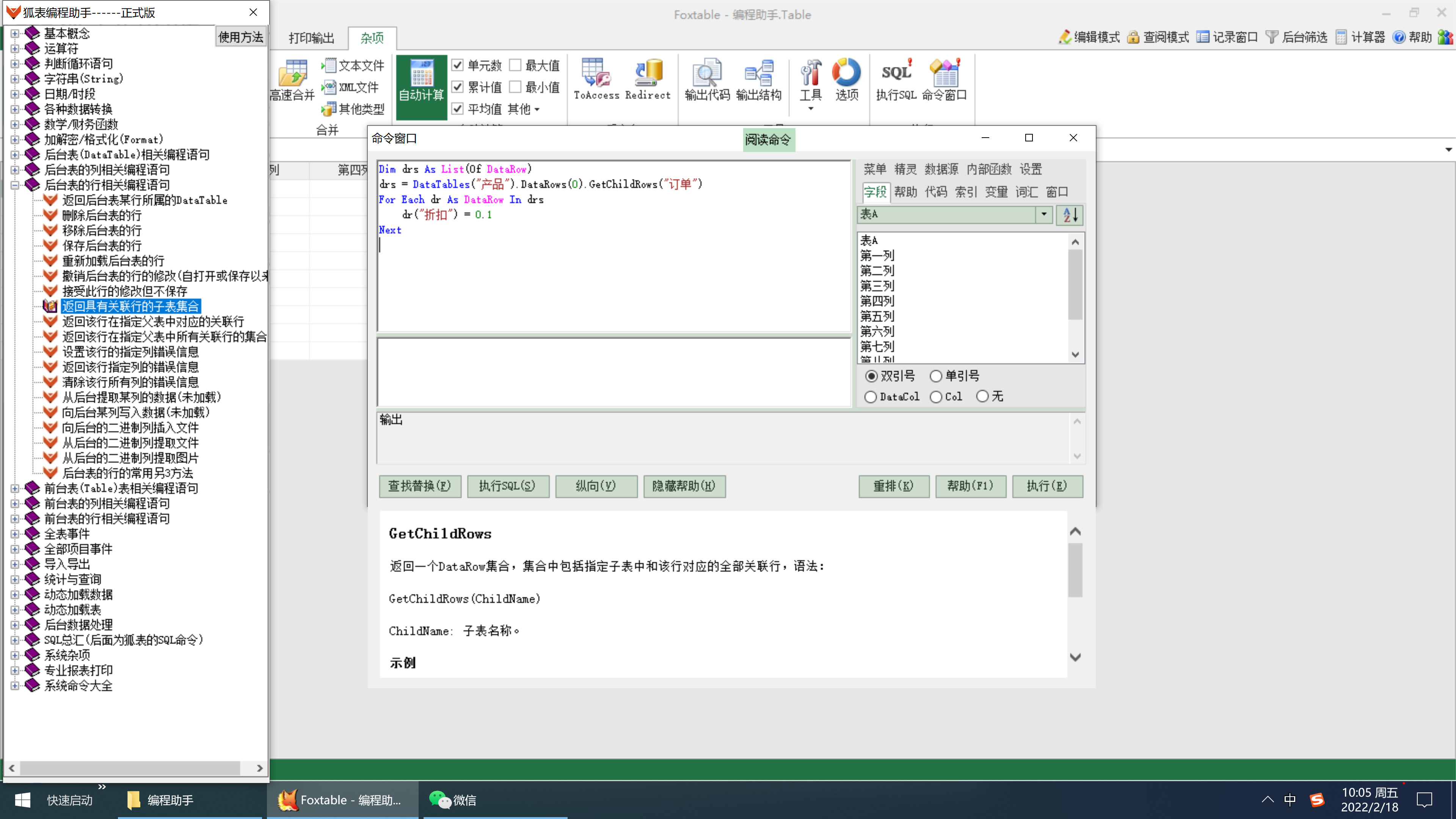Switch to the 打印输出 ribbon tab
The image size is (1456, 819).
coord(311,38)
